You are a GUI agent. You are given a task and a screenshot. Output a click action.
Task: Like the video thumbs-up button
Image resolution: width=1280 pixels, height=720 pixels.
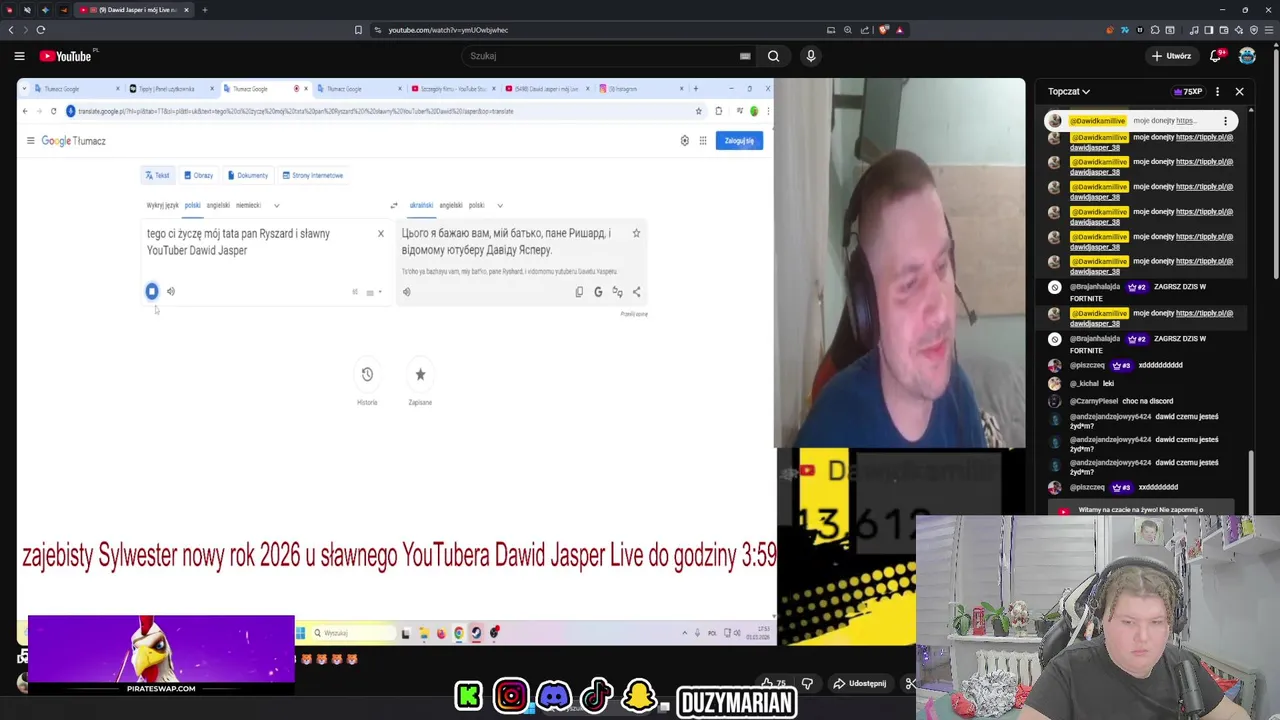[773, 684]
